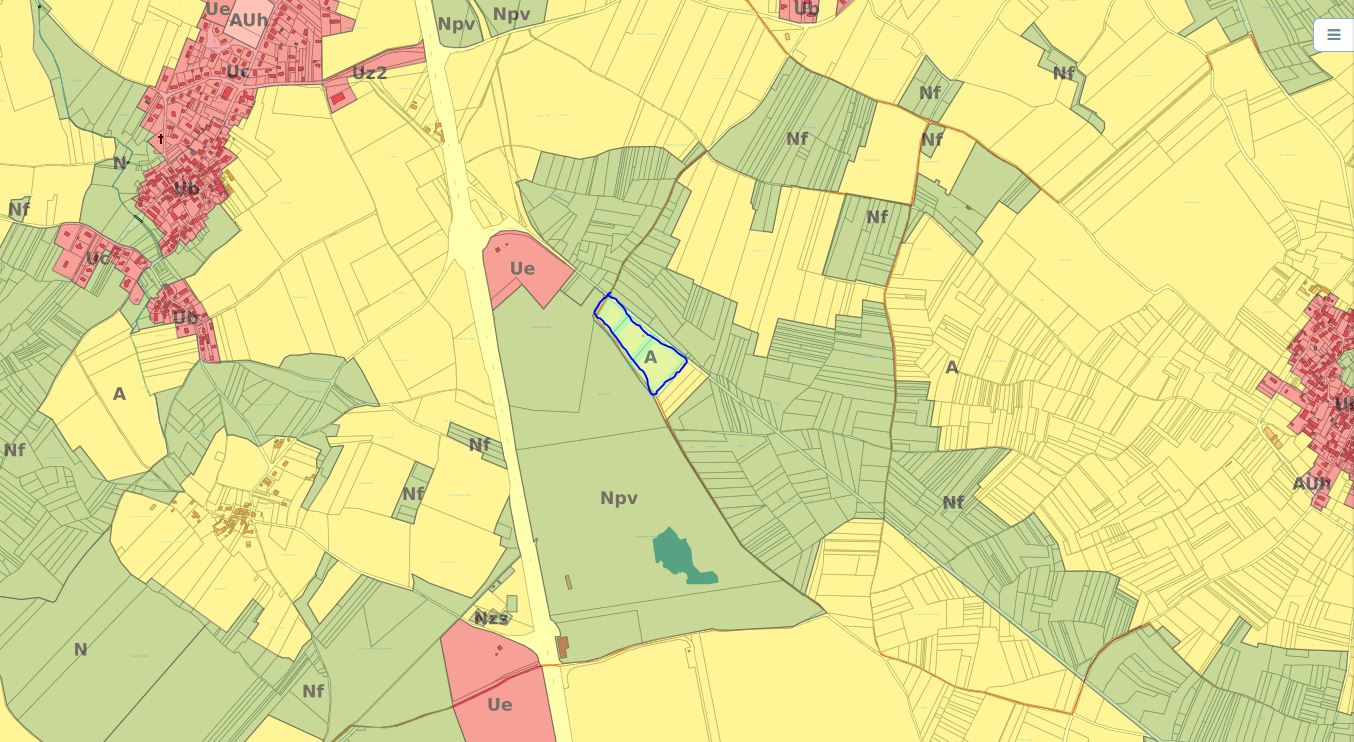Viewport: 1354px width, 742px height.
Task: Select the Nzs zone label
Action: tap(490, 619)
